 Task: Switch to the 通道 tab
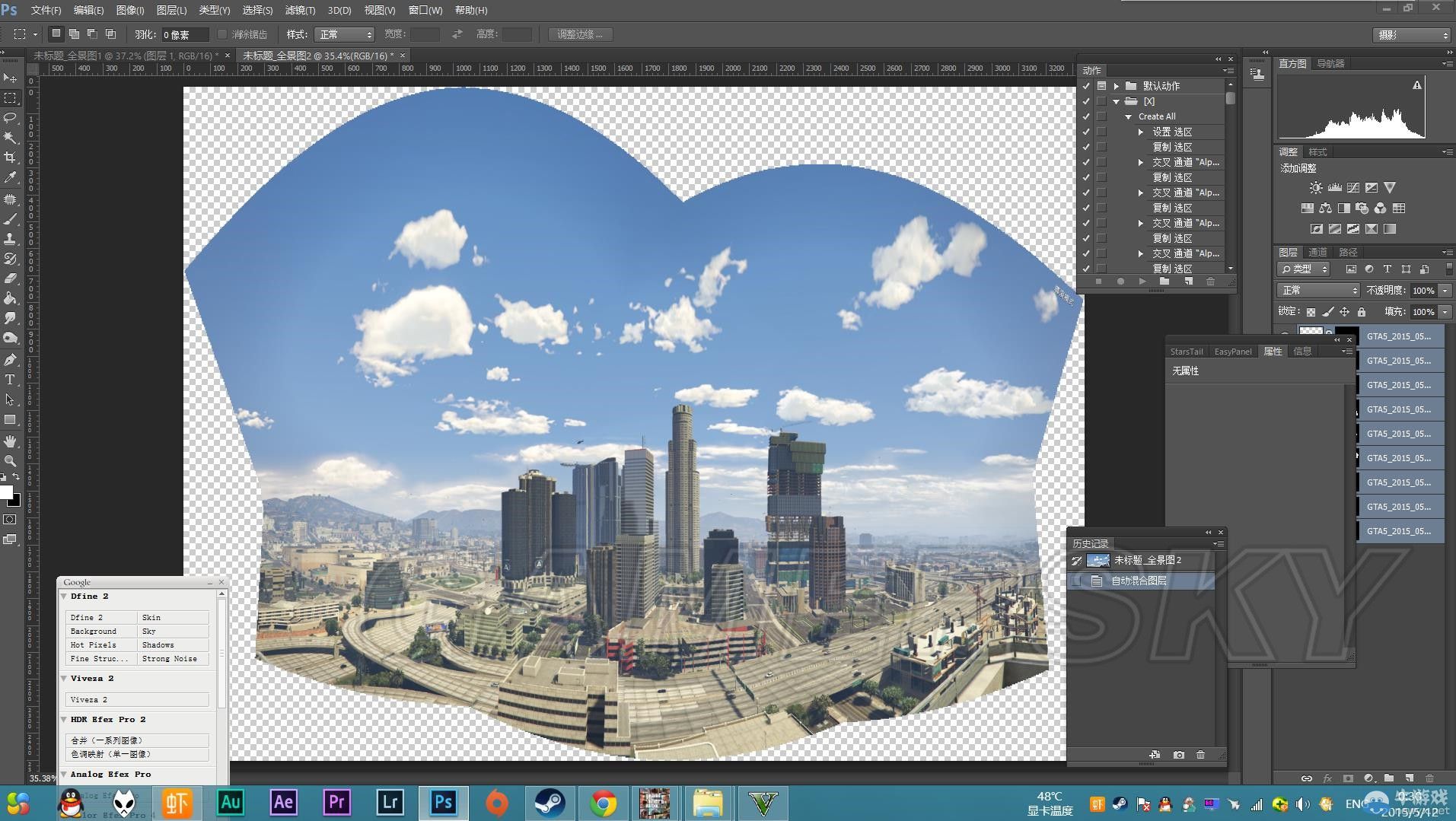pos(1317,252)
